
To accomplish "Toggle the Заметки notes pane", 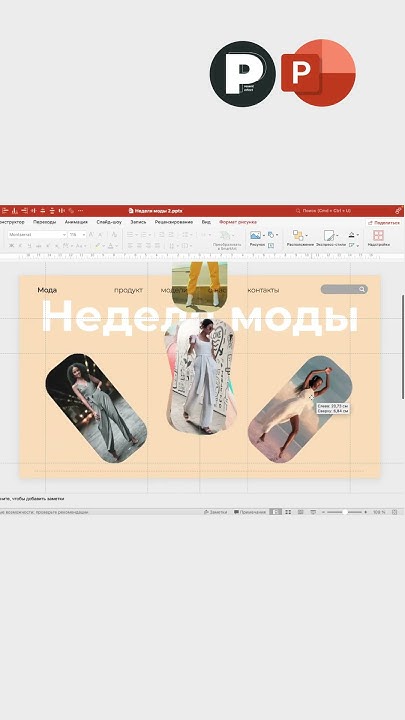I will tap(215, 512).
